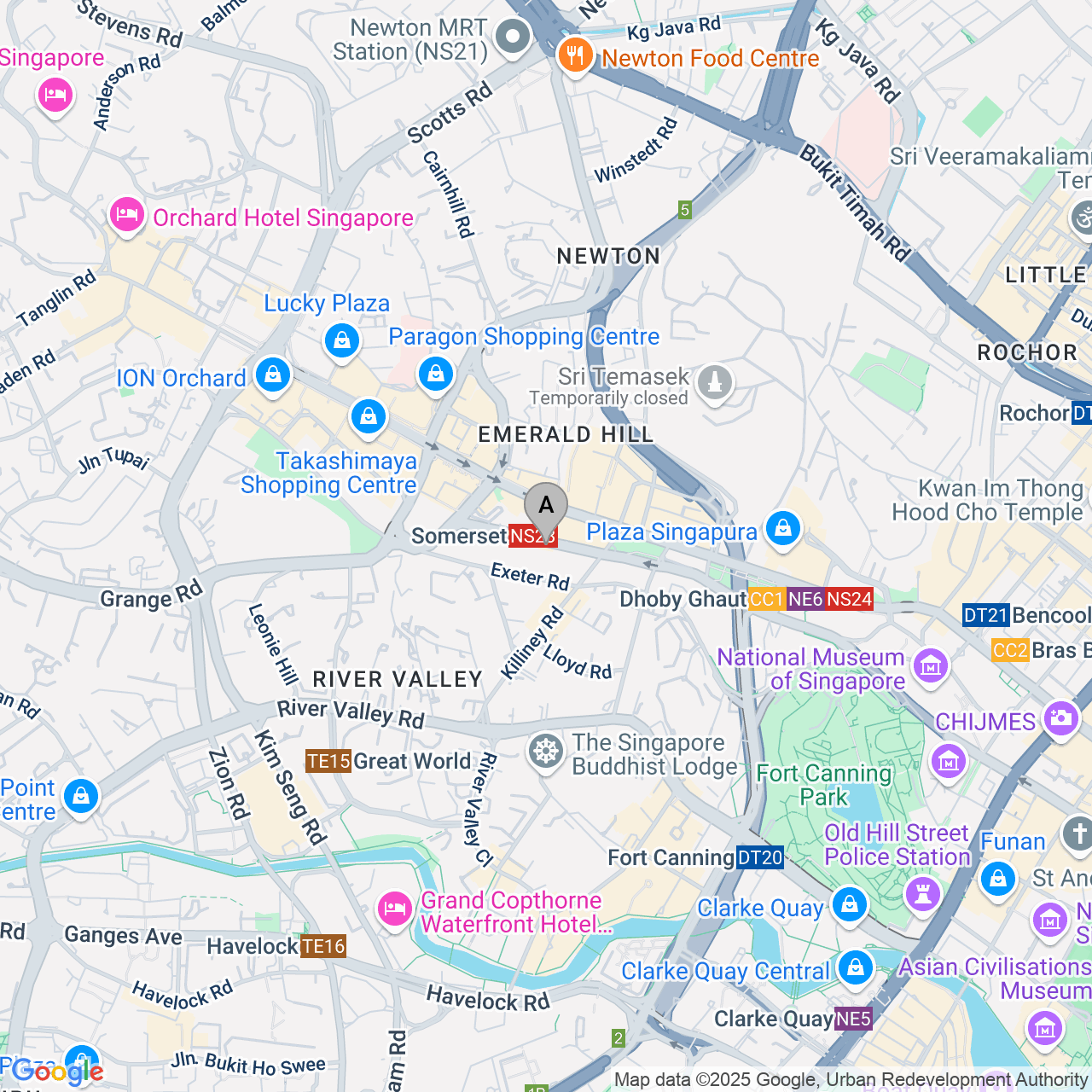Click the Grand Copthorne Waterfront Hotel pin
Screen dimensions: 1092x1092
(x=395, y=910)
